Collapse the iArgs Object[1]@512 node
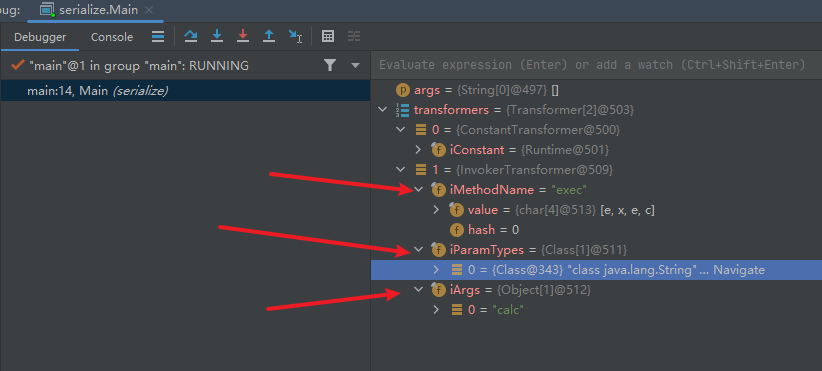Screen dimensions: 822x371 418,290
